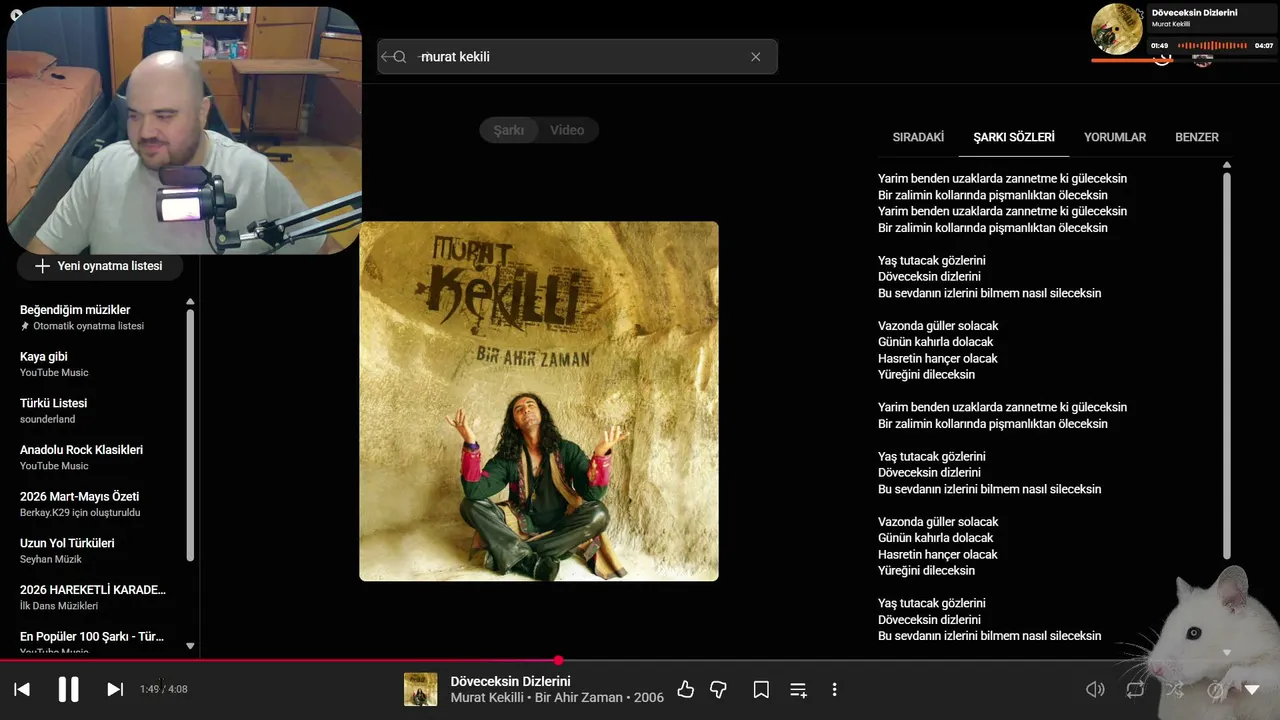Clear the search field with X
Image resolution: width=1280 pixels, height=720 pixels.
pyautogui.click(x=756, y=57)
